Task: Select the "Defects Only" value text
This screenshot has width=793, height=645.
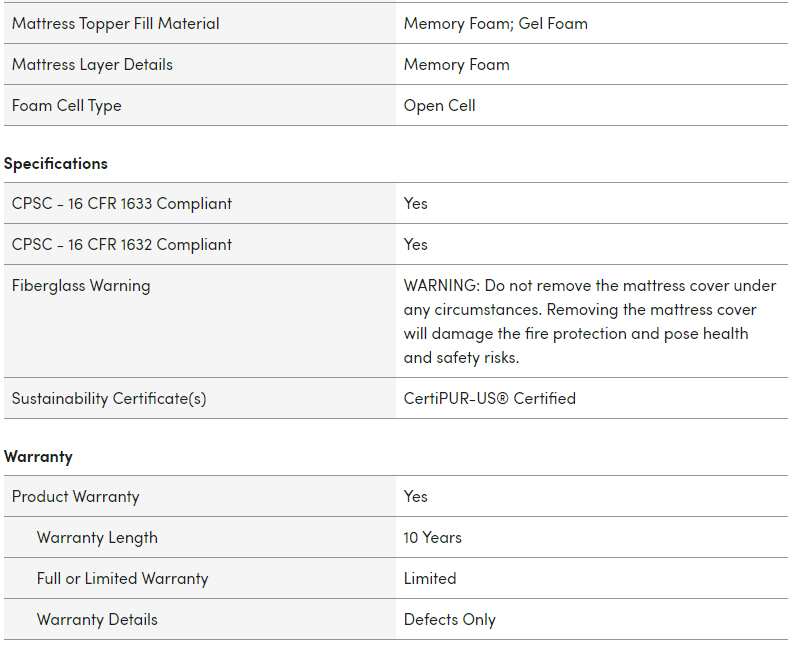Action: (x=449, y=619)
